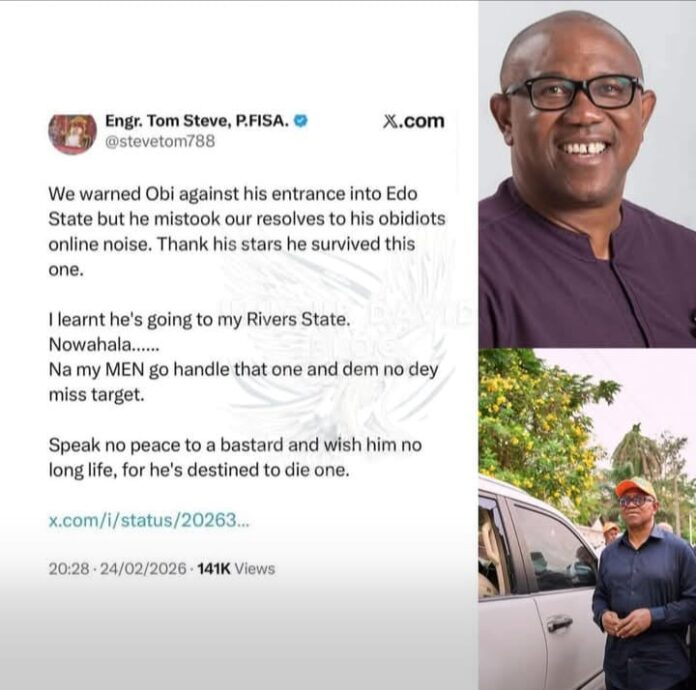Image resolution: width=696 pixels, height=690 pixels.
Task: Open the @stevetom788 handle
Action: (160, 141)
